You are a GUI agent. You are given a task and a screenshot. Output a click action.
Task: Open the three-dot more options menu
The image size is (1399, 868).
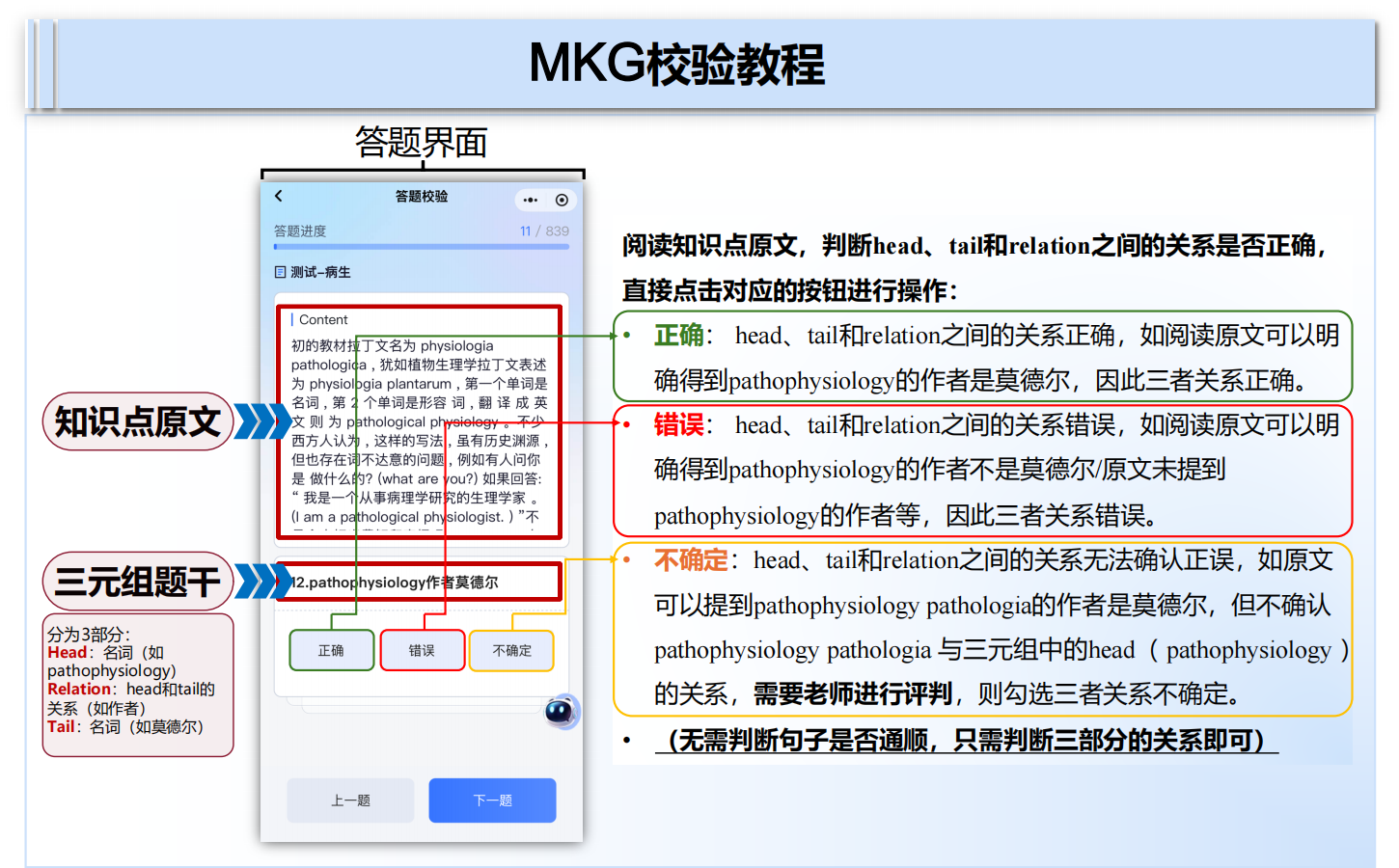pyautogui.click(x=531, y=200)
